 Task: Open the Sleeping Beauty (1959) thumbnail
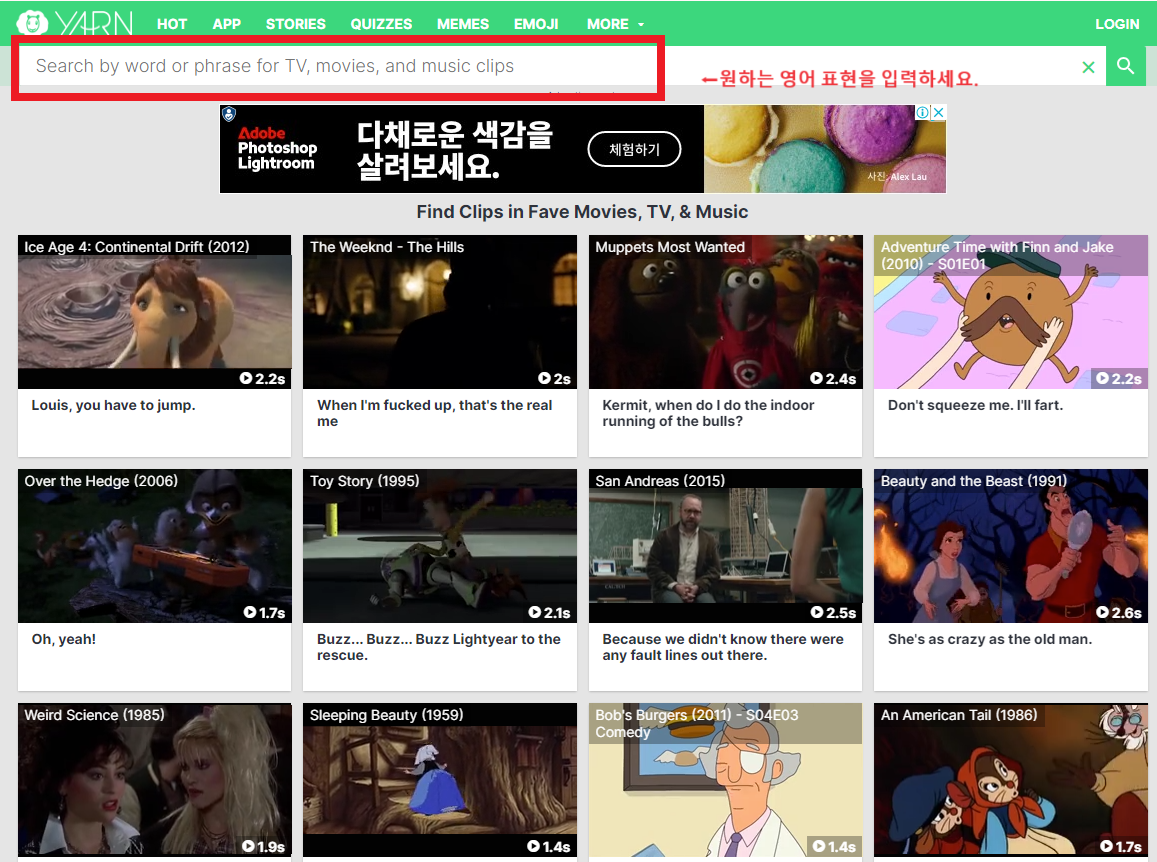point(440,779)
